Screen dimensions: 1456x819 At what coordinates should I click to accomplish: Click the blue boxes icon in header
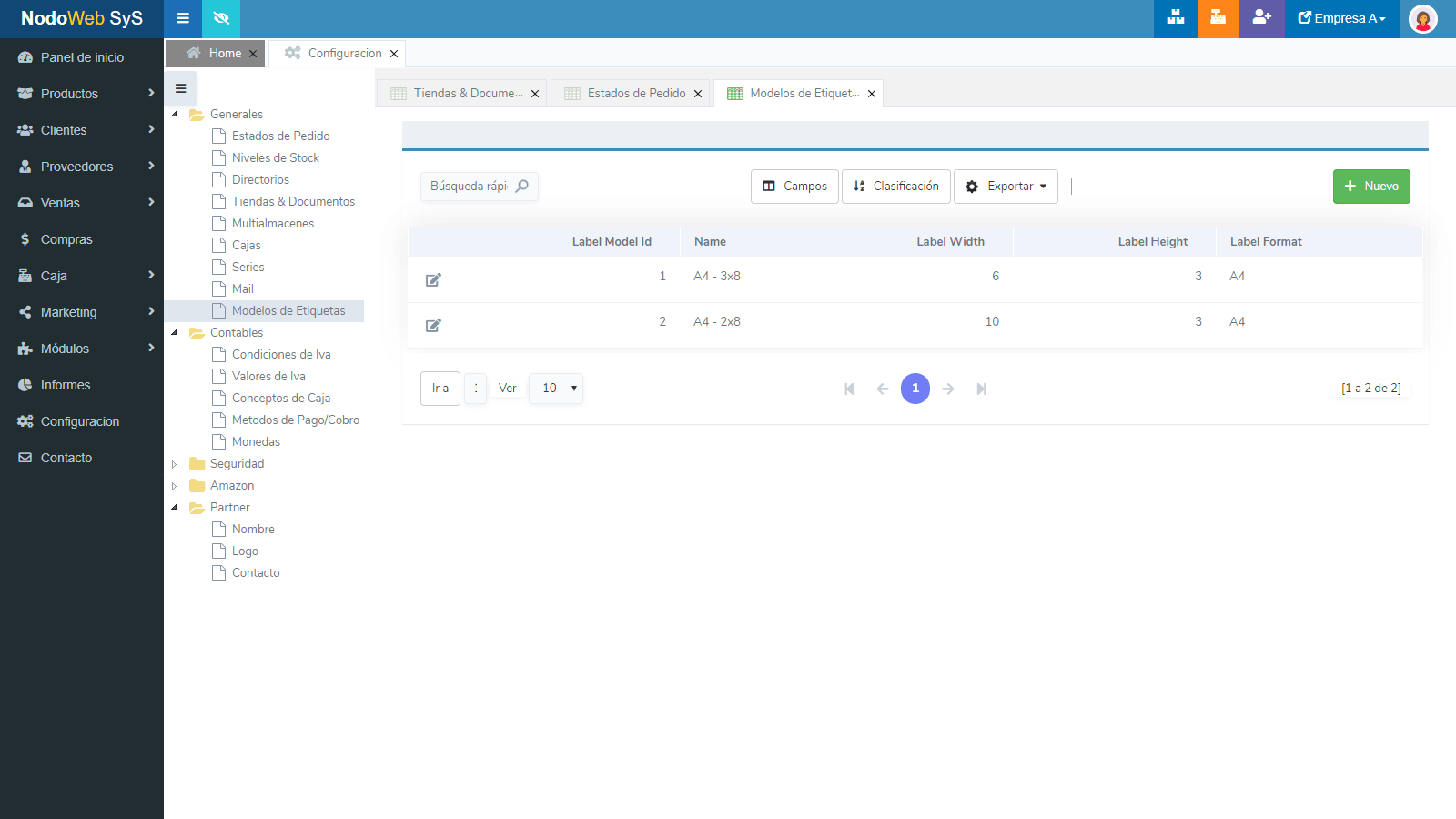(1176, 18)
